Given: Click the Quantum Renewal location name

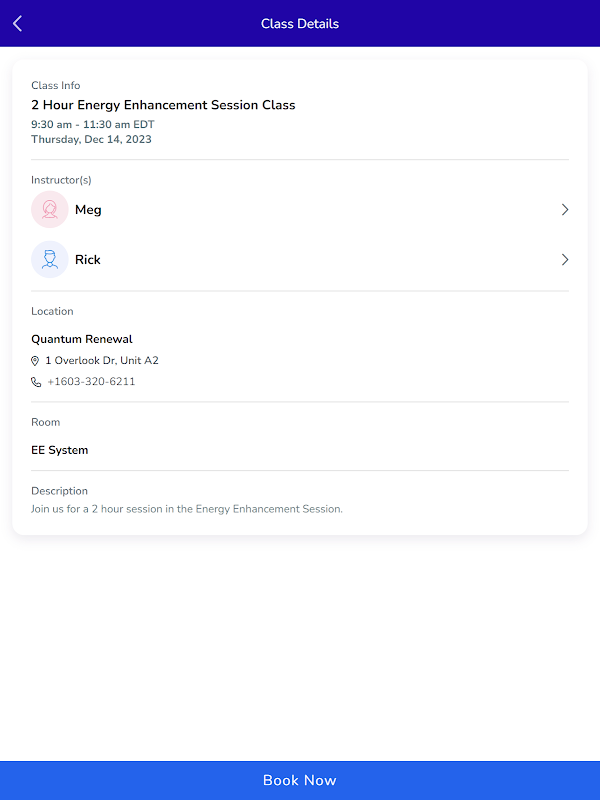Looking at the screenshot, I should pyautogui.click(x=82, y=339).
